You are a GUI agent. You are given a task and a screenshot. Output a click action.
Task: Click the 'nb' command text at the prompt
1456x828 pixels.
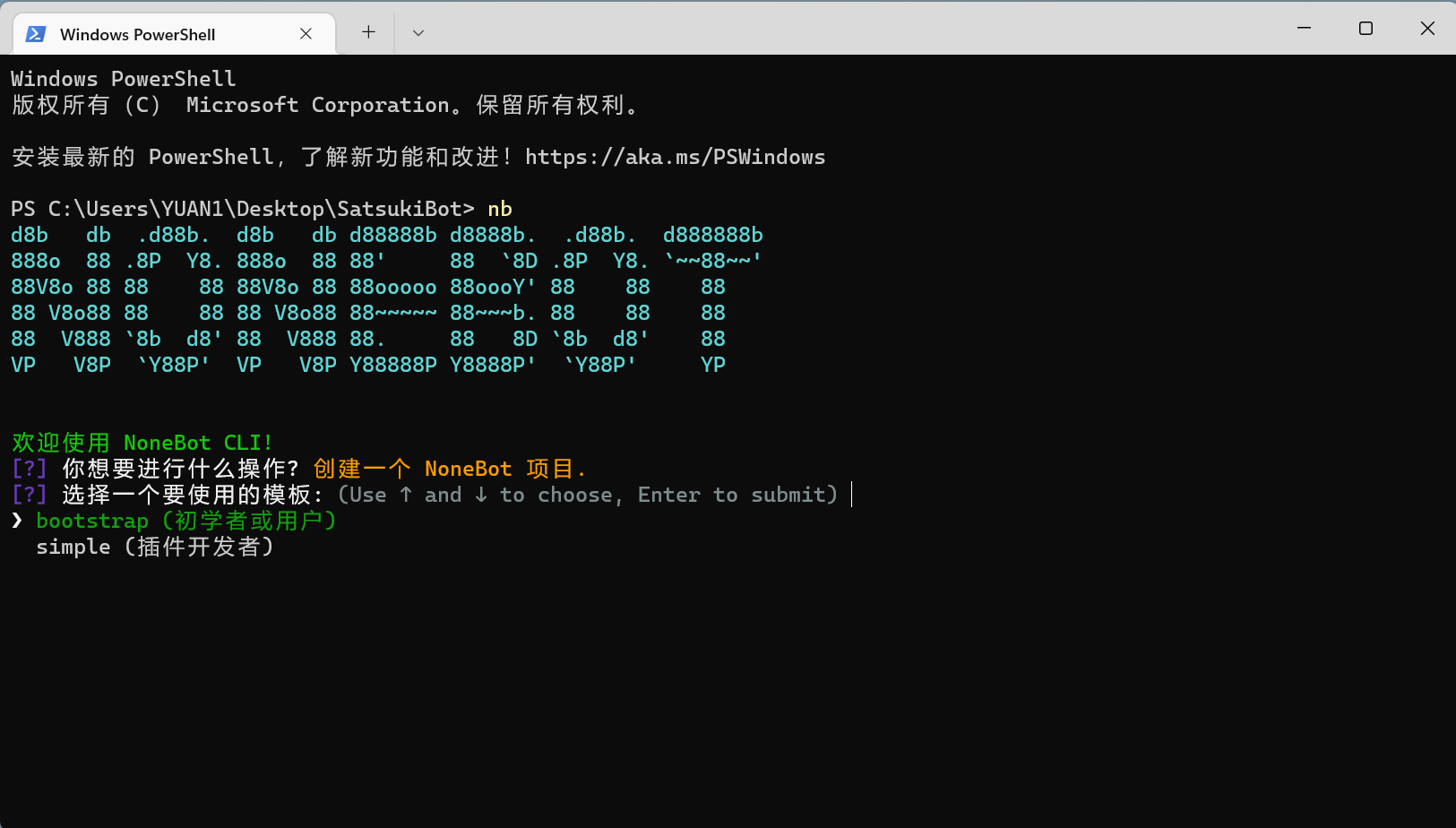pyautogui.click(x=500, y=209)
